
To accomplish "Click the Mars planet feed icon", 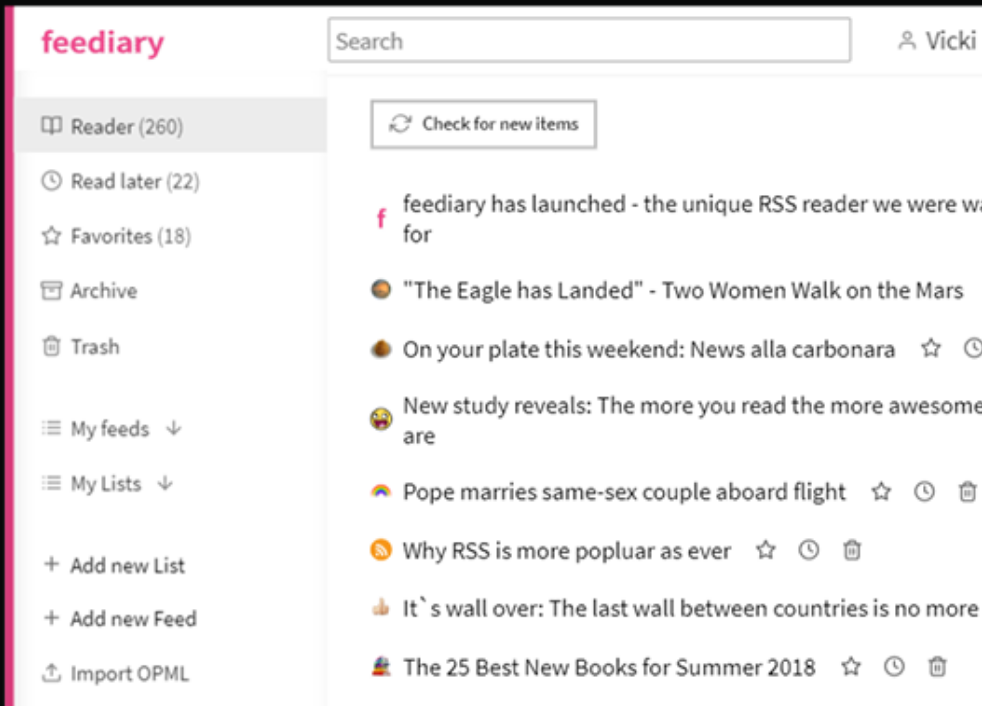I will pos(381,289).
